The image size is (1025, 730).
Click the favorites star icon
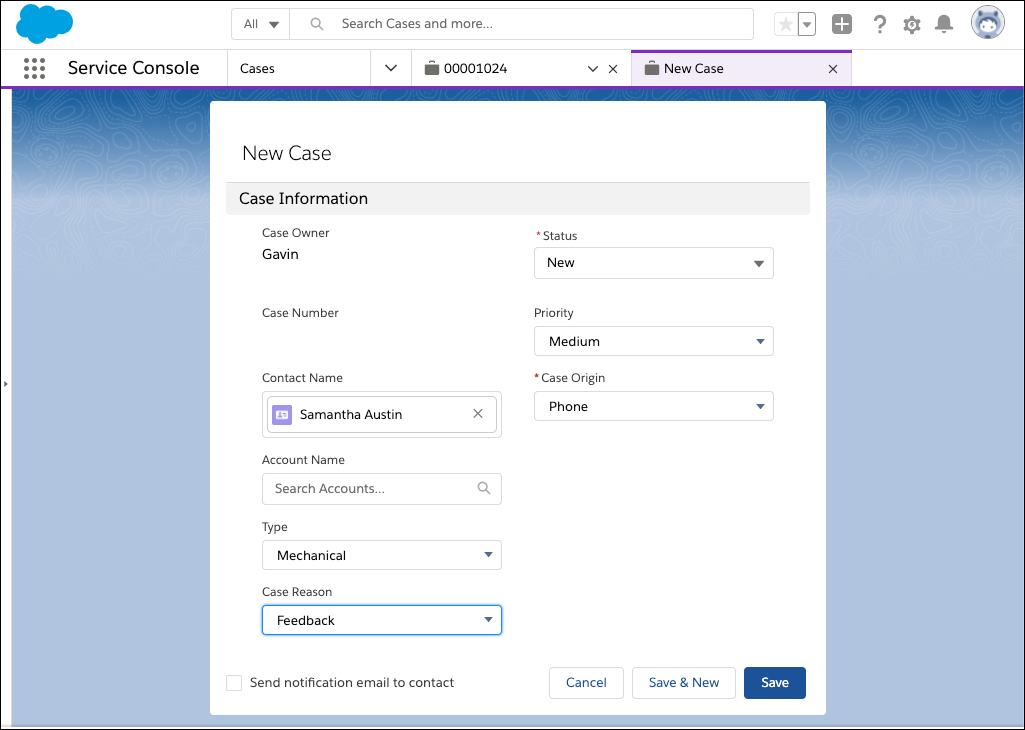click(786, 25)
